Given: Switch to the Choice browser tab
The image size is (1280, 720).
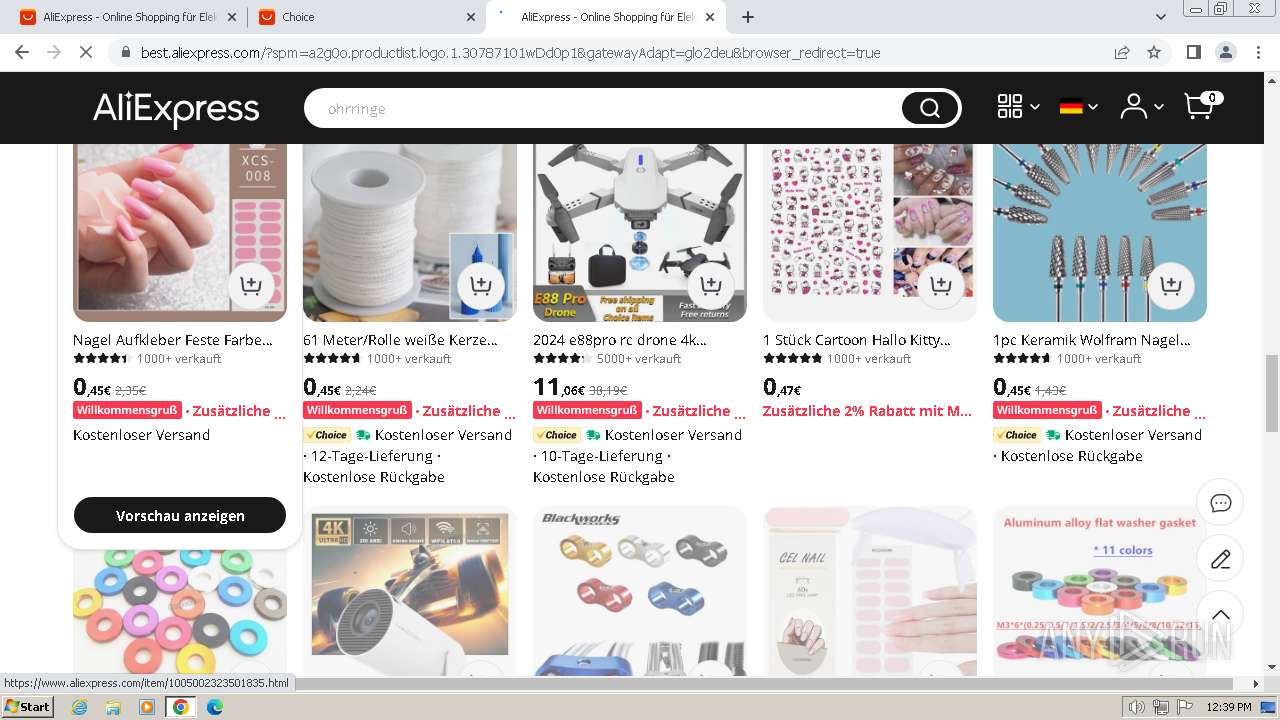Looking at the screenshot, I should click(366, 17).
